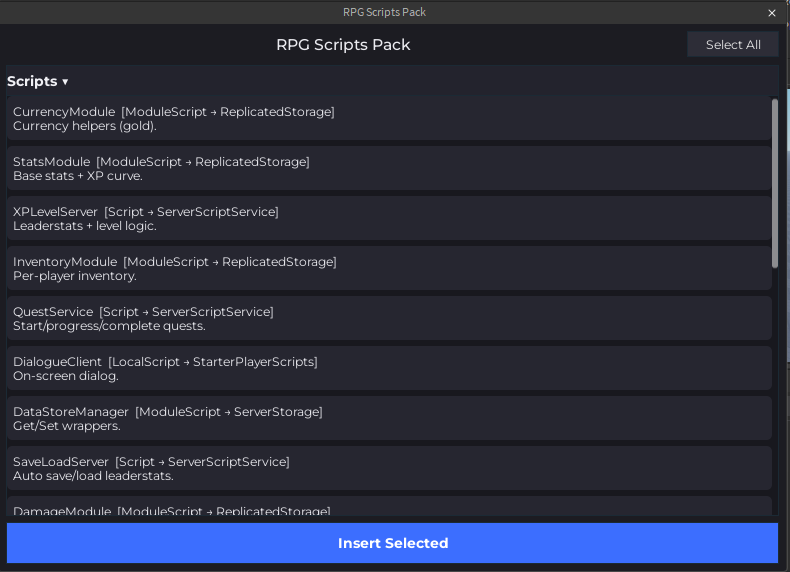Click the window title bar text
The width and height of the screenshot is (790, 572).
point(384,12)
